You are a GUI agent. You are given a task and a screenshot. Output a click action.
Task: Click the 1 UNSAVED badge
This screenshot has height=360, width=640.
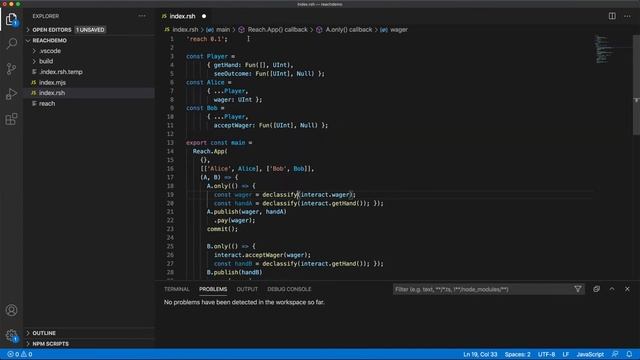90,30
